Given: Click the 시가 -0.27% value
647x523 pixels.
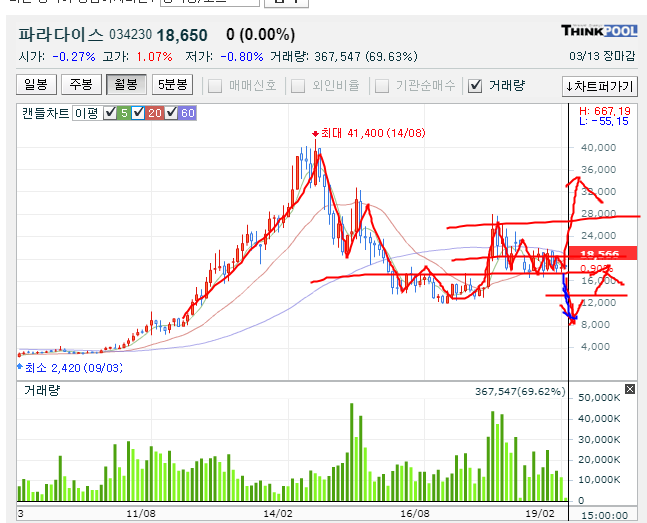Looking at the screenshot, I should 57,56.
